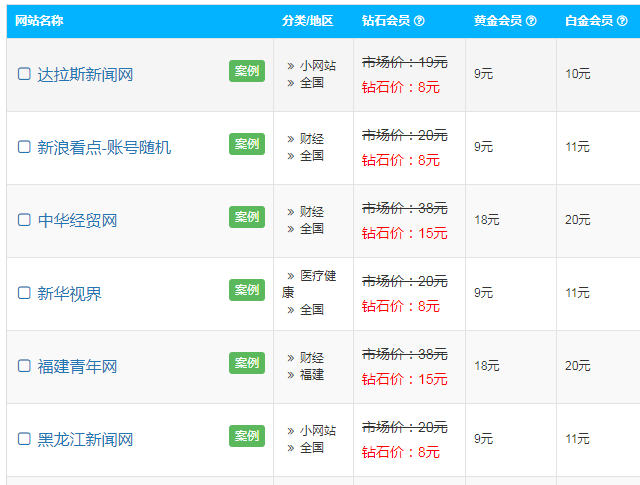Image resolution: width=640 pixels, height=485 pixels.
Task: Click the 钻石会员 column header
Action: 386,20
